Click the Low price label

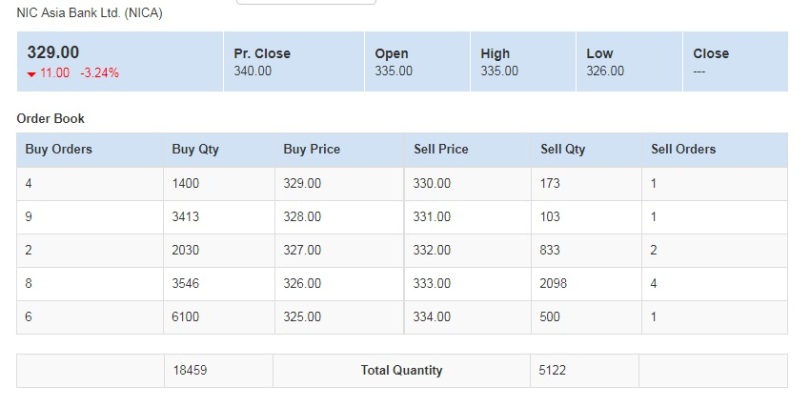pos(600,54)
